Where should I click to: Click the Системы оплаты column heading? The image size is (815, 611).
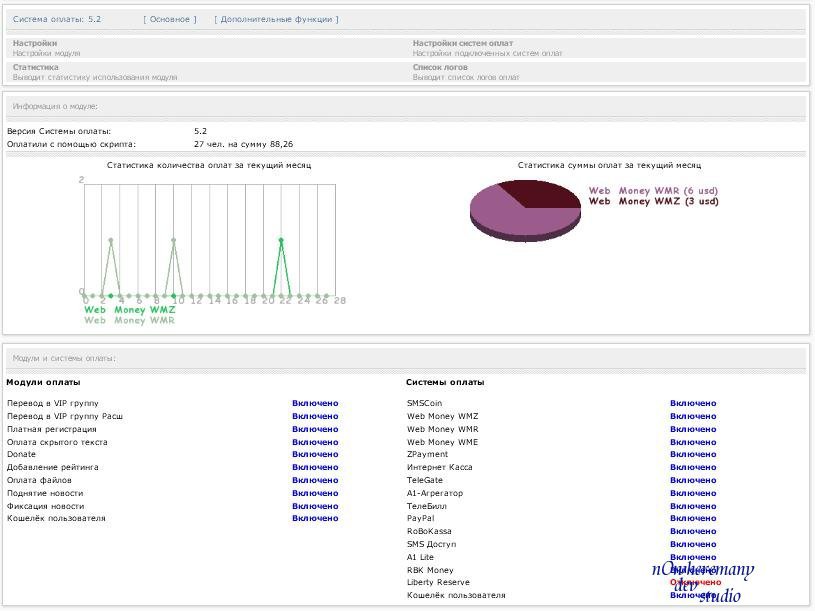click(x=445, y=382)
